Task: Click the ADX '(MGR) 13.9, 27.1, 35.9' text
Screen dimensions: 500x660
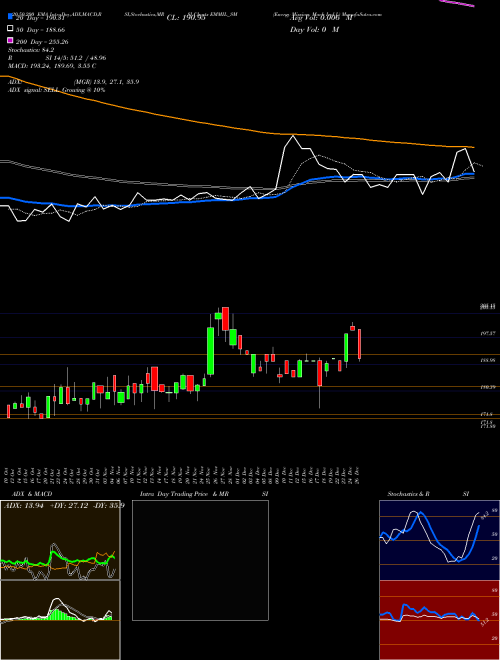Action: 106,82
